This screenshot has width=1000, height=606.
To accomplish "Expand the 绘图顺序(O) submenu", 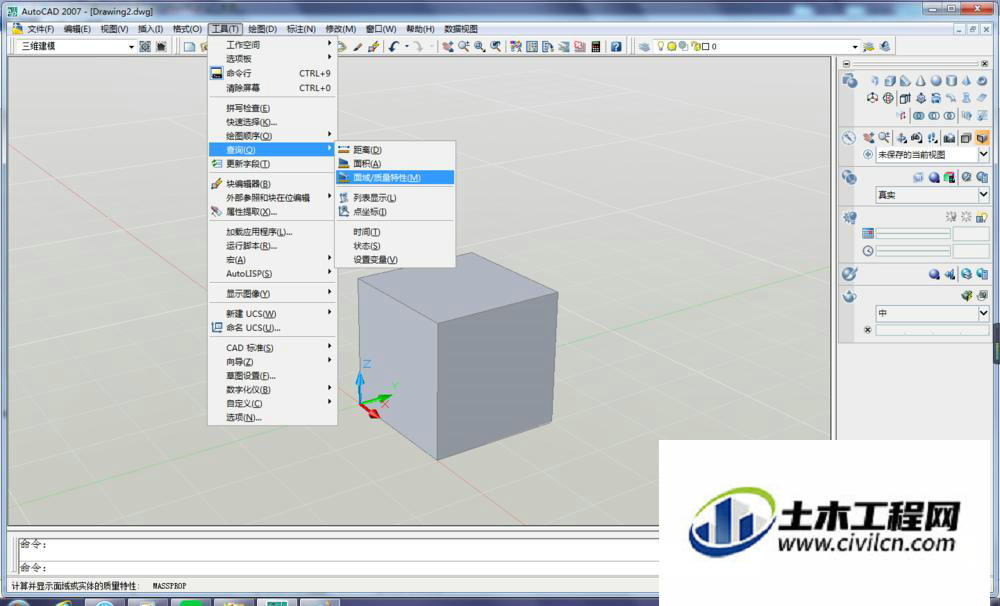I will [272, 136].
